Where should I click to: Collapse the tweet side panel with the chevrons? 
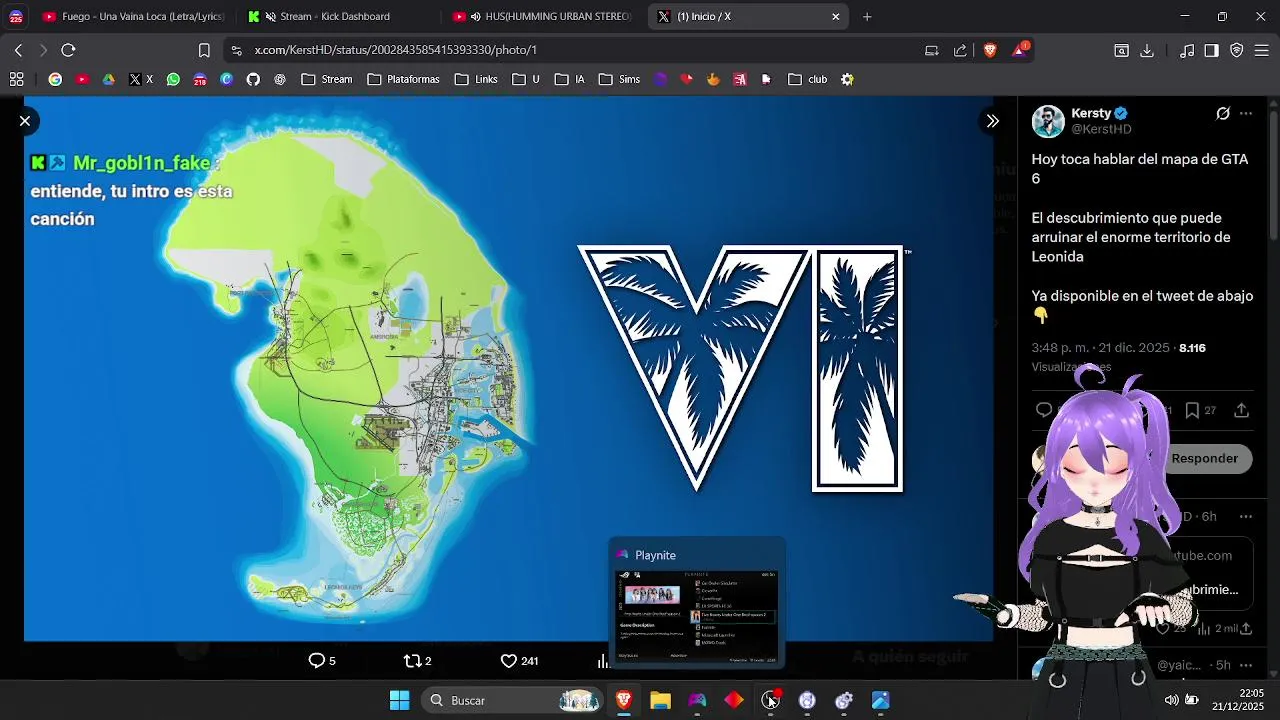[x=992, y=121]
